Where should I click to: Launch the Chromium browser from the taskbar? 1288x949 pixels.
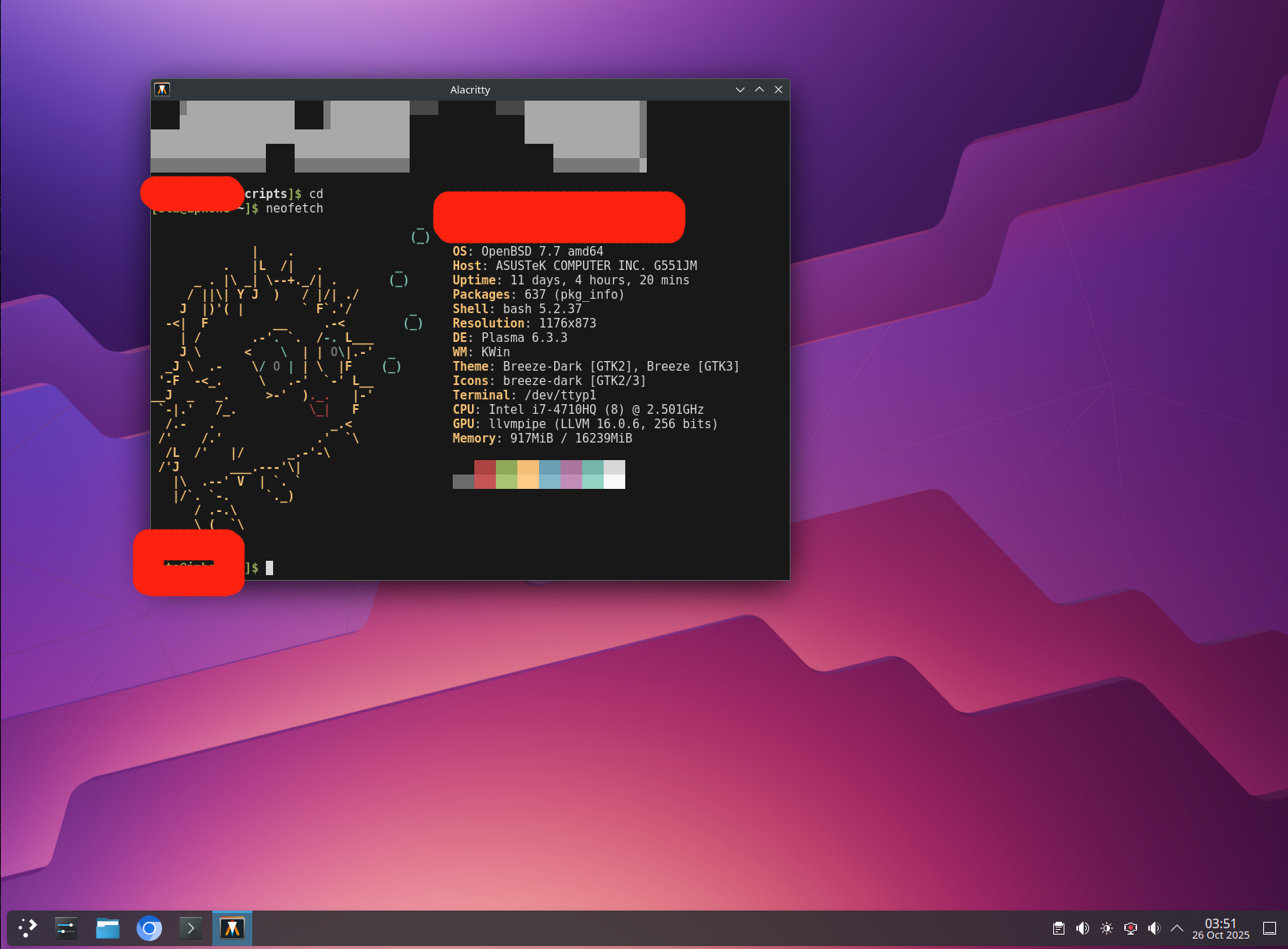coord(149,927)
